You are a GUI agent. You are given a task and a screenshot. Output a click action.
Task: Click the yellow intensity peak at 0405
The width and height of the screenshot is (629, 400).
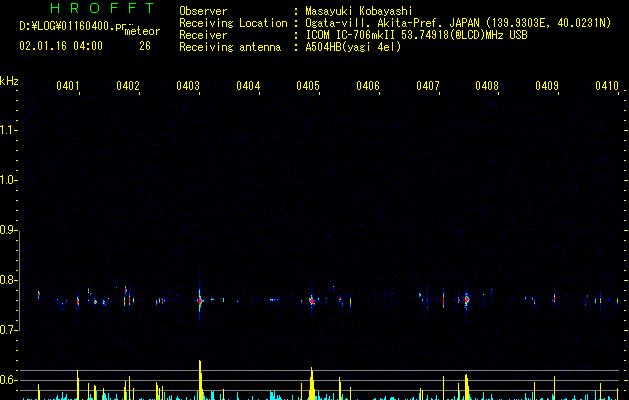312,383
